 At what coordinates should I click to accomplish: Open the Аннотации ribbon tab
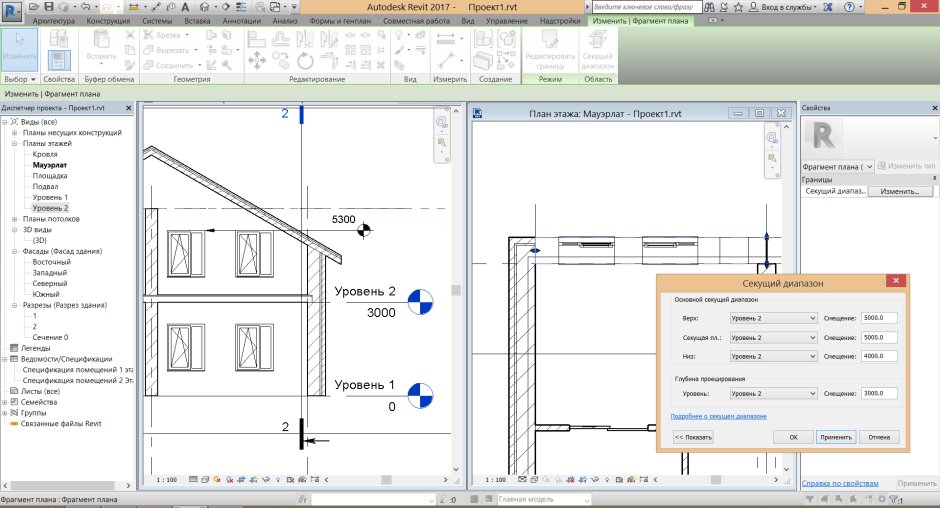coord(241,21)
